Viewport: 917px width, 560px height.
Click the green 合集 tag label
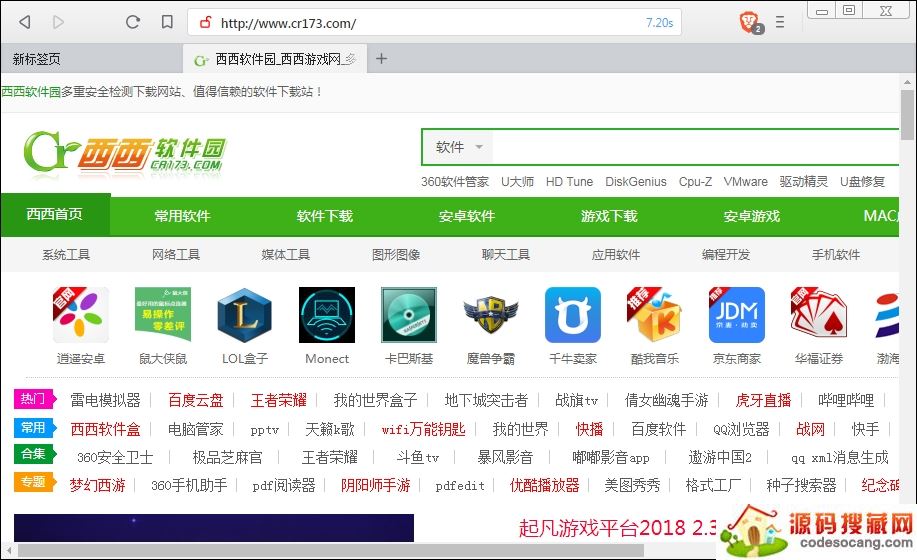click(35, 454)
